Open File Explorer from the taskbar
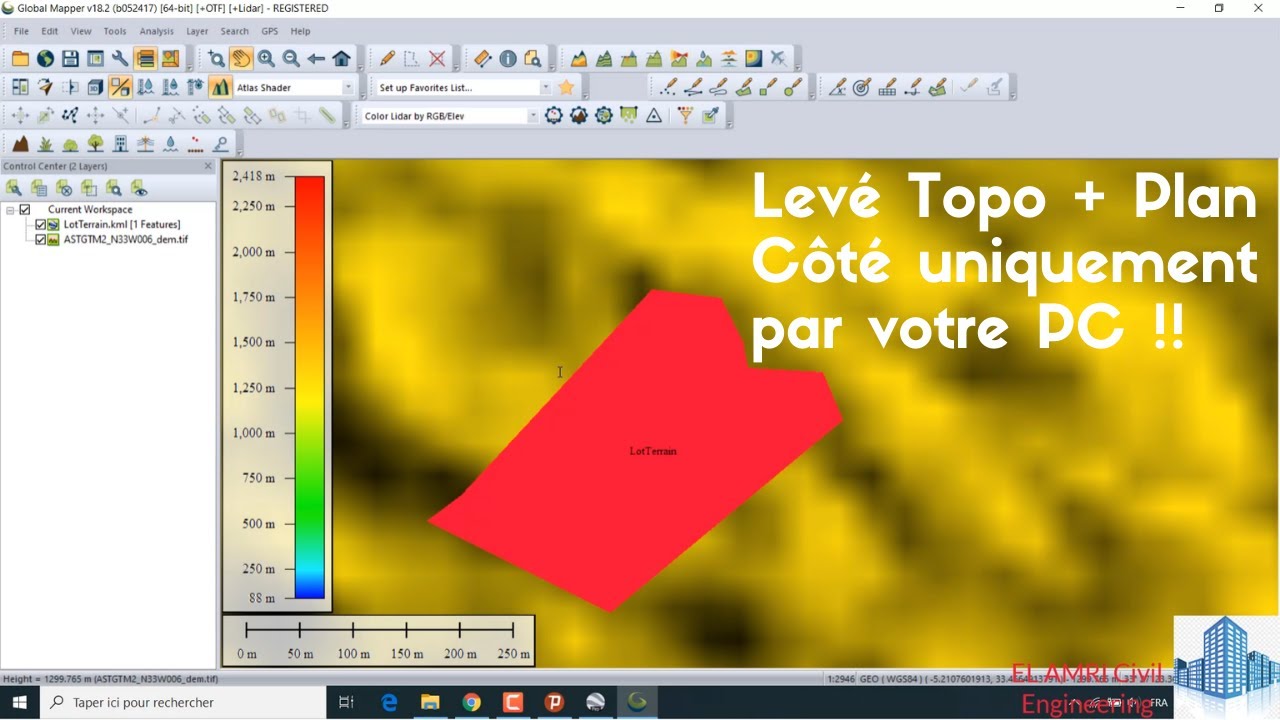Screen dimensions: 1280x720 pyautogui.click(x=430, y=702)
